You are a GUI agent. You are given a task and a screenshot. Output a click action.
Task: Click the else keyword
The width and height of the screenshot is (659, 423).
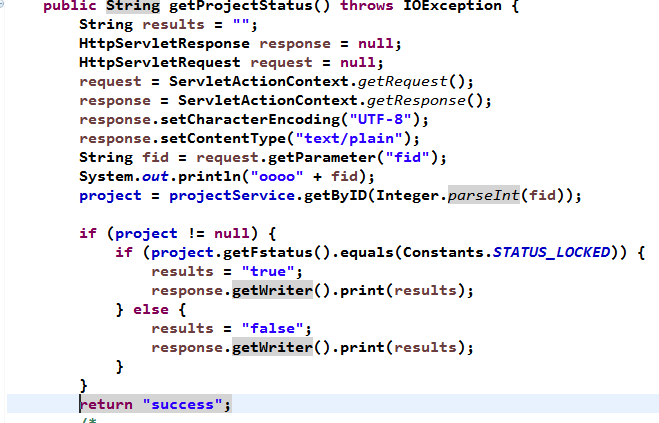[150, 310]
